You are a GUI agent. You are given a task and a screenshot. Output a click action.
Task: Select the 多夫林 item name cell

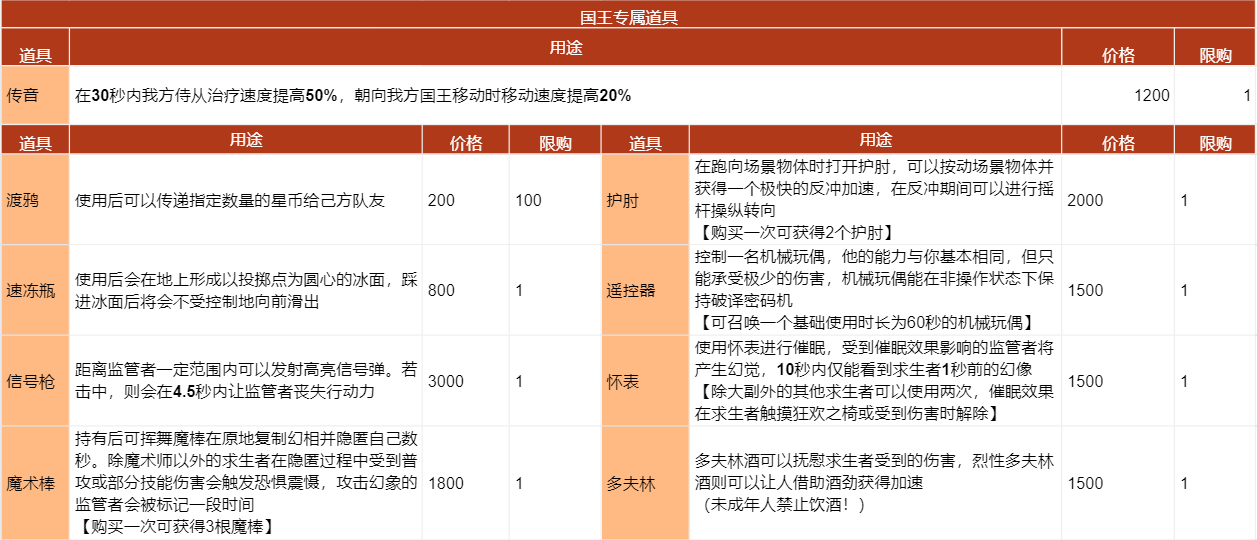pyautogui.click(x=645, y=483)
